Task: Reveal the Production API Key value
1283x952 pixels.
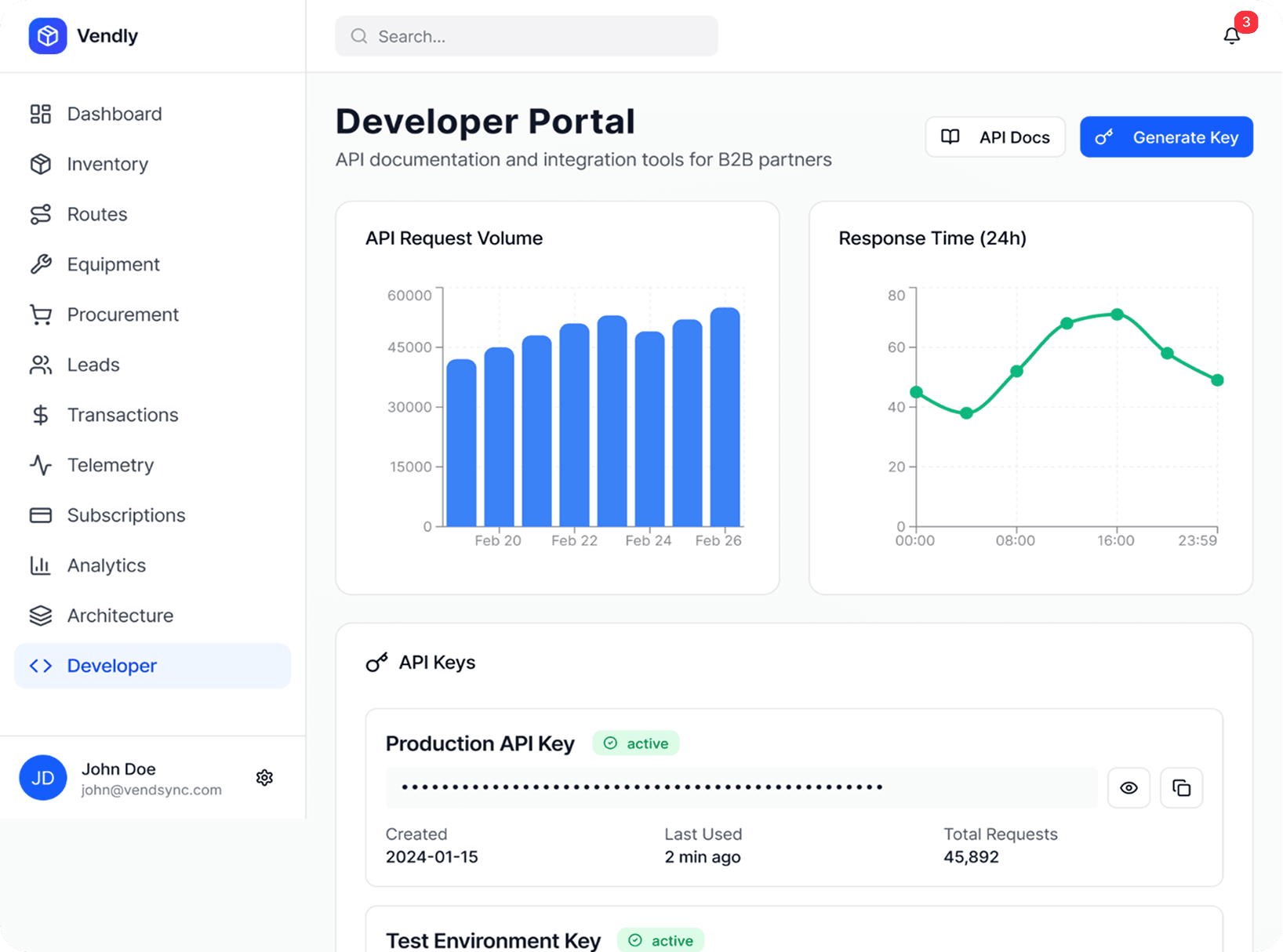Action: click(1129, 787)
